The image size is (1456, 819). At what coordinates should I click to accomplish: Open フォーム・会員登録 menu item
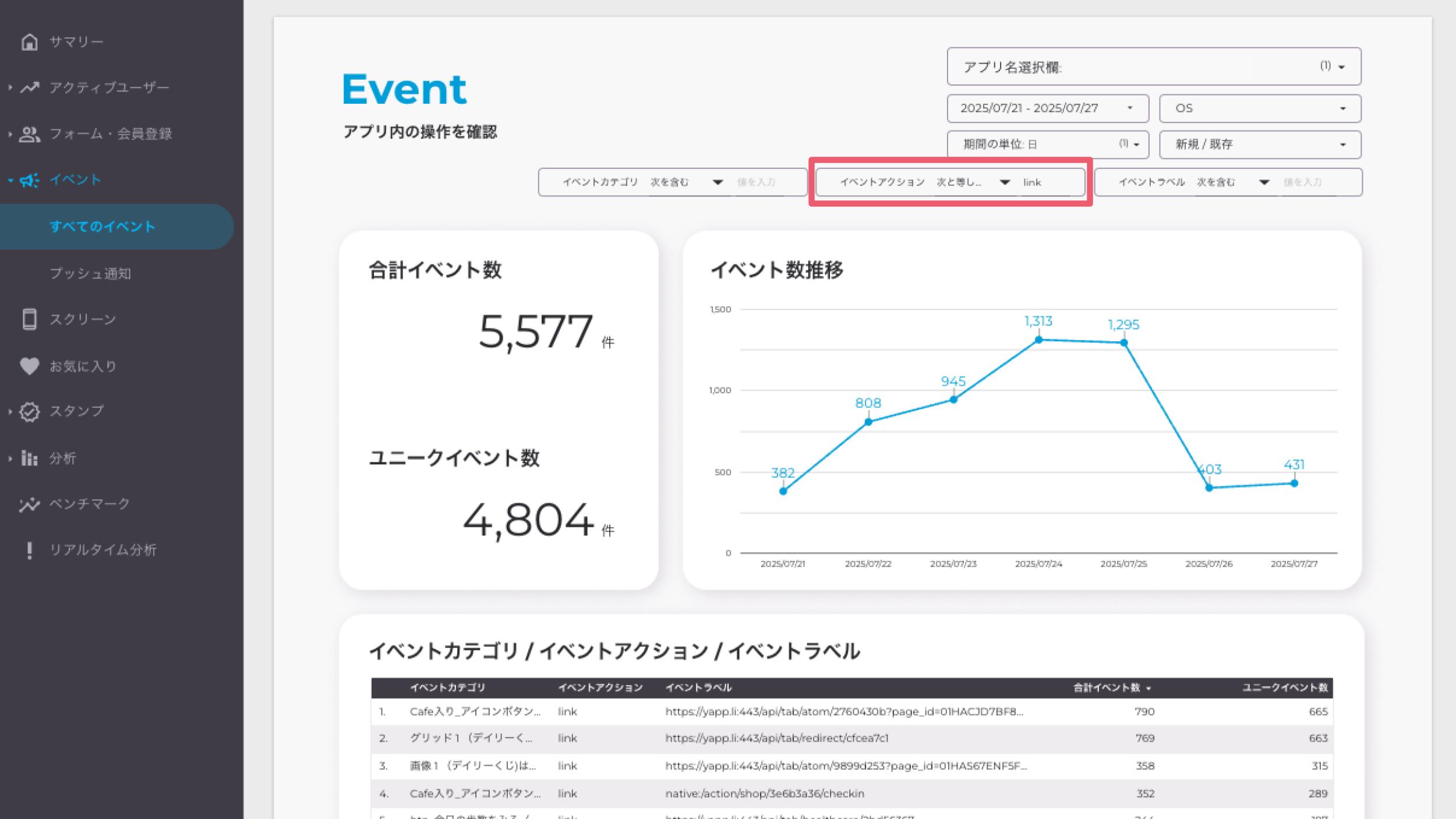click(x=111, y=134)
